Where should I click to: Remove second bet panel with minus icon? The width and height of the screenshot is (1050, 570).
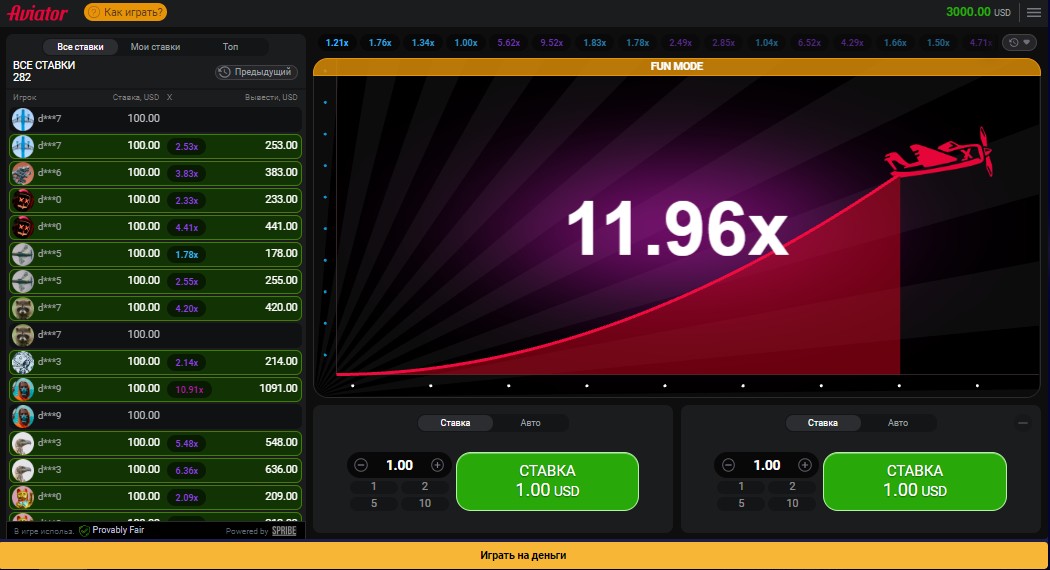click(1023, 423)
